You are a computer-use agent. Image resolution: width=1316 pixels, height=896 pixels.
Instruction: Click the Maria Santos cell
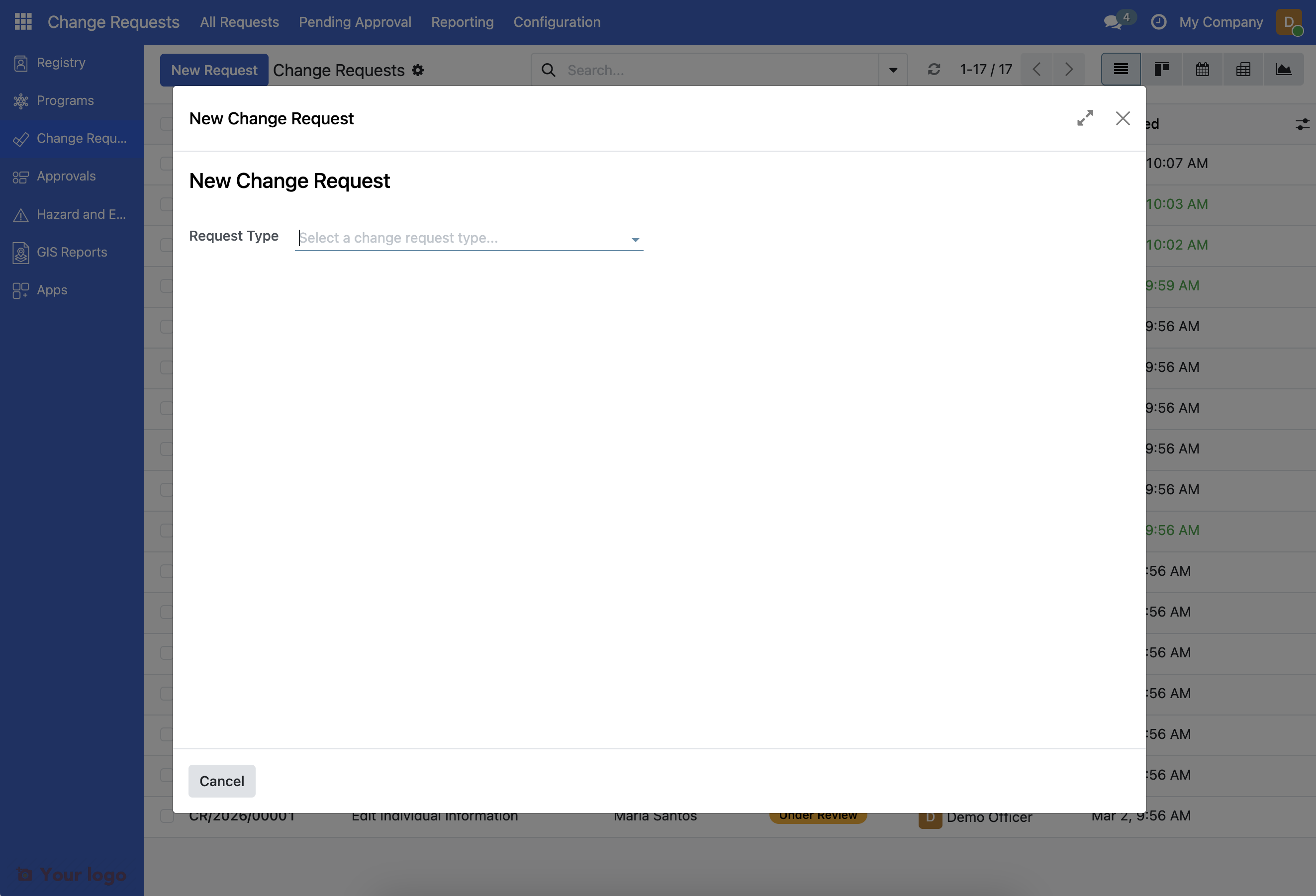coord(655,817)
